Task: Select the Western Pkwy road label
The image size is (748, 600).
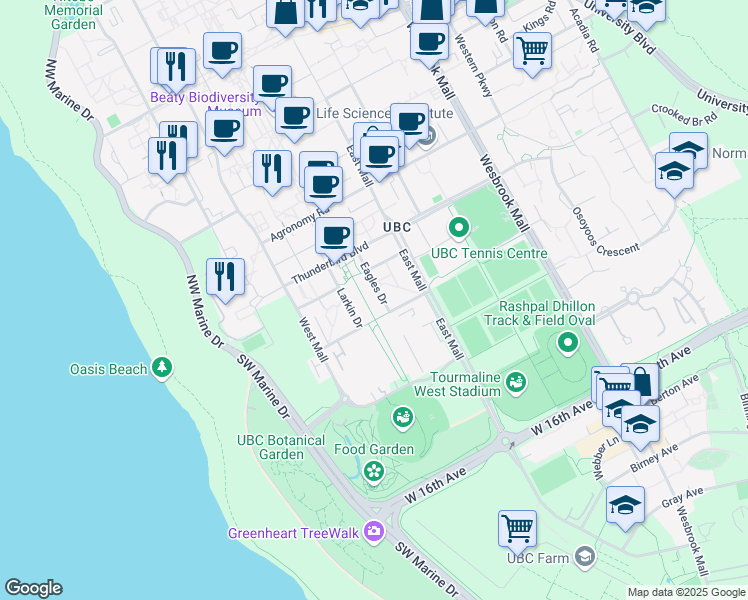Action: [x=473, y=65]
